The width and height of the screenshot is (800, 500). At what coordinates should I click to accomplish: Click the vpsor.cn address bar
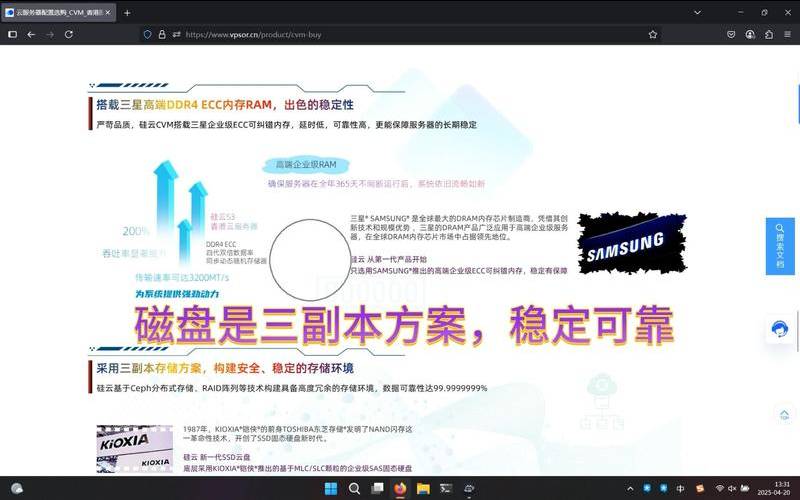coord(400,34)
